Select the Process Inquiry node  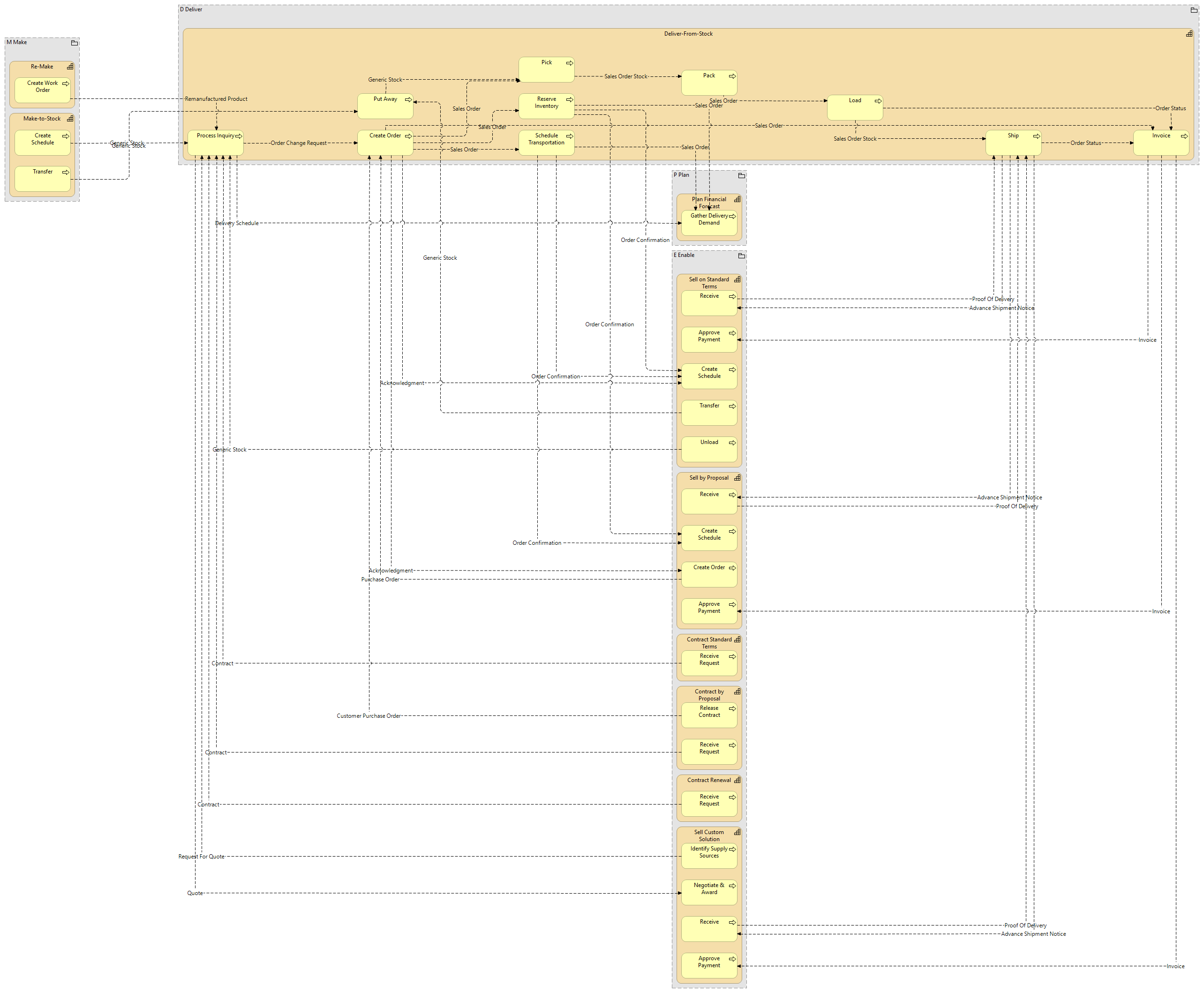pyautogui.click(x=215, y=145)
